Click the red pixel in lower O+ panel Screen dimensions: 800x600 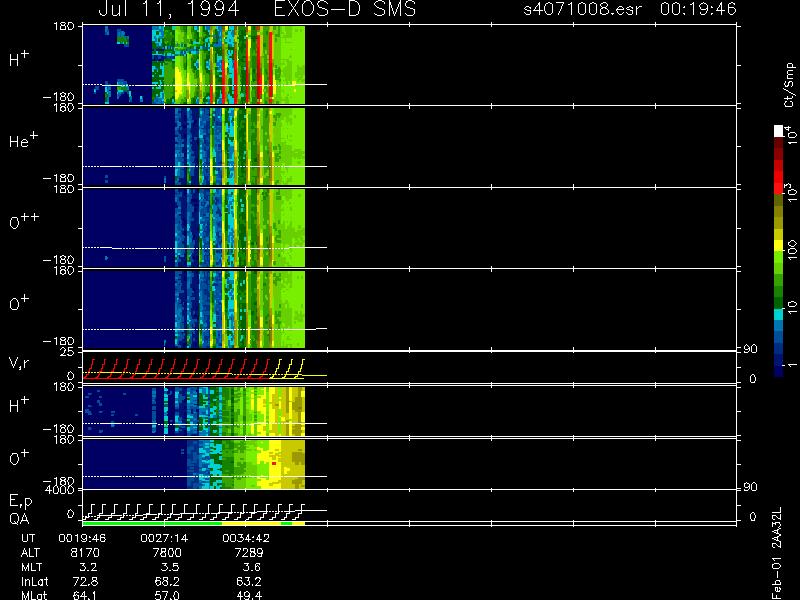[x=274, y=463]
